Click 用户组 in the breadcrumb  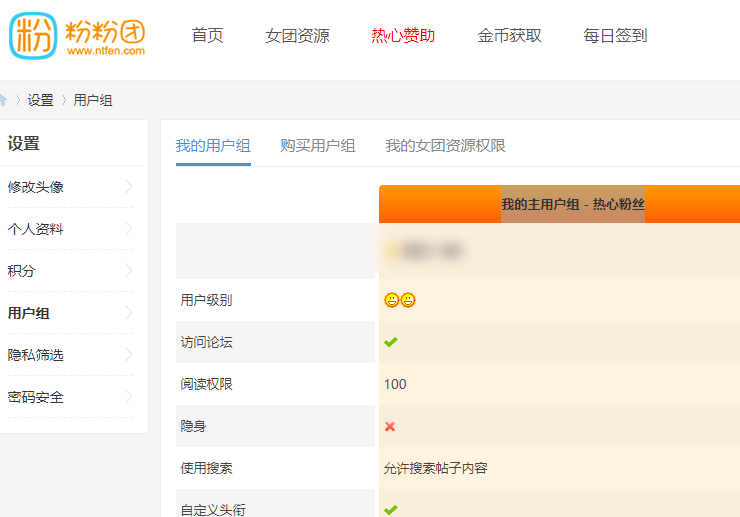(93, 100)
